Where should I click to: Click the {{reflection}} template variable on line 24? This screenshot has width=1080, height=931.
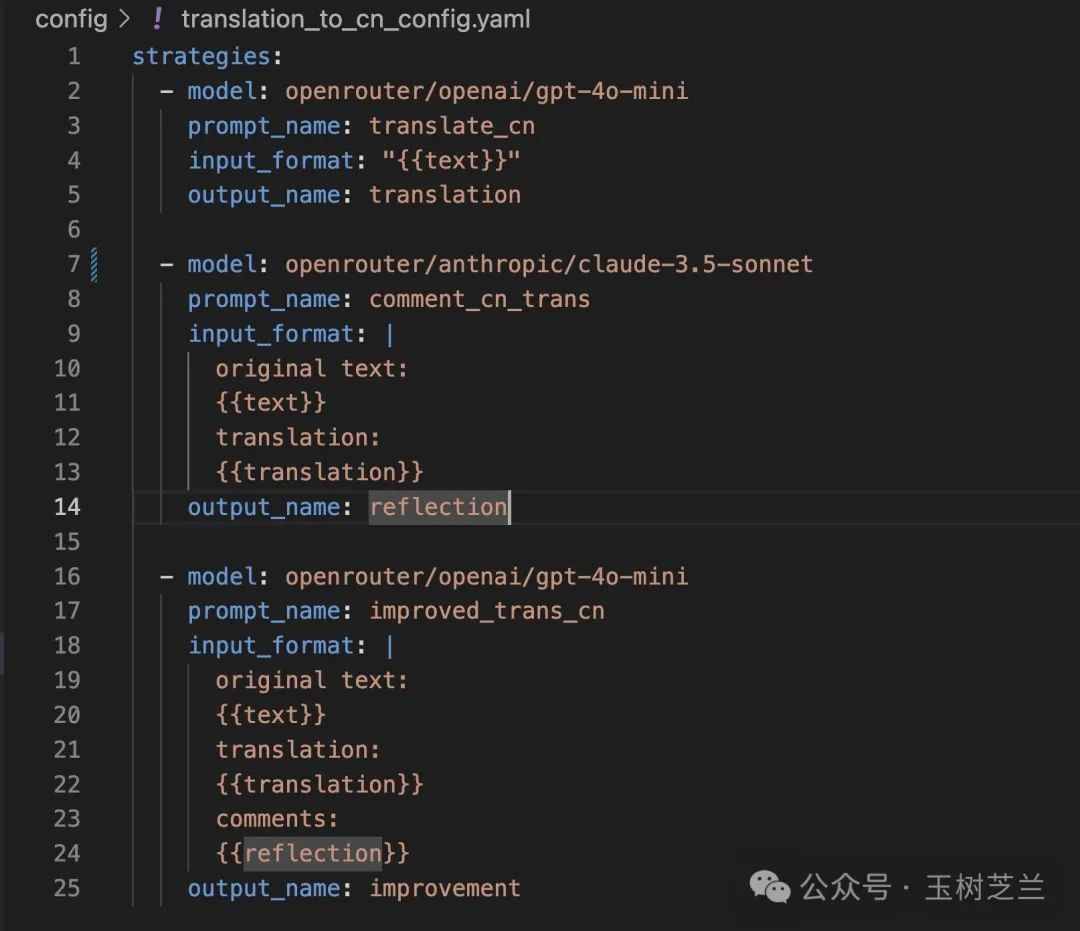click(313, 853)
